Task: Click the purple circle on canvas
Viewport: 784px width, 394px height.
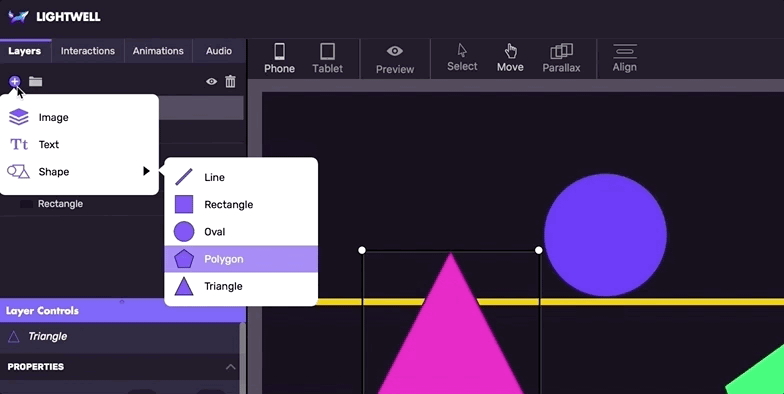Action: tap(605, 235)
